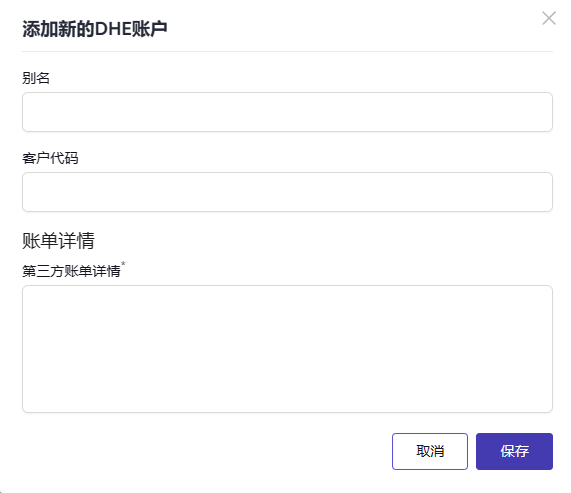Focus the large third-party billing details box
The height and width of the screenshot is (493, 571).
(x=287, y=349)
